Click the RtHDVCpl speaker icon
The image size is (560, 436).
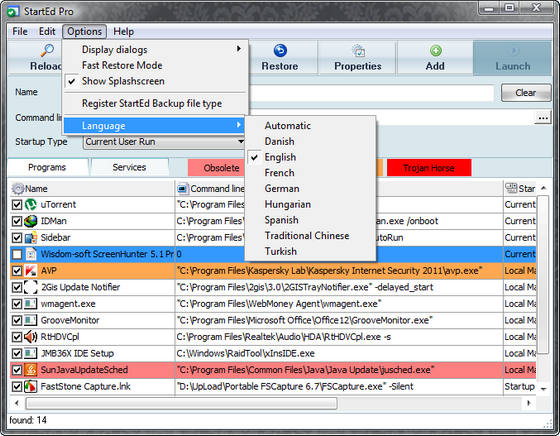coord(31,337)
